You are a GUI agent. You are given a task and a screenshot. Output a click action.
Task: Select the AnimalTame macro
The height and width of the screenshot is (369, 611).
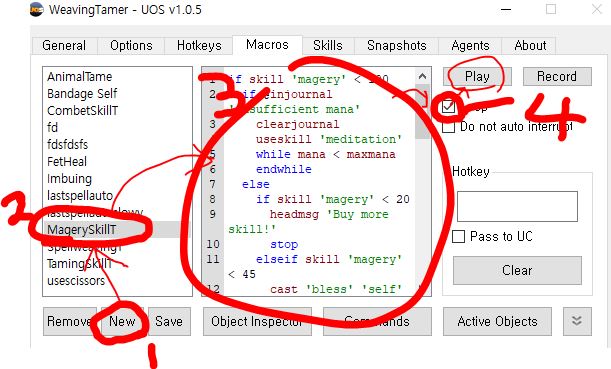pyautogui.click(x=79, y=76)
